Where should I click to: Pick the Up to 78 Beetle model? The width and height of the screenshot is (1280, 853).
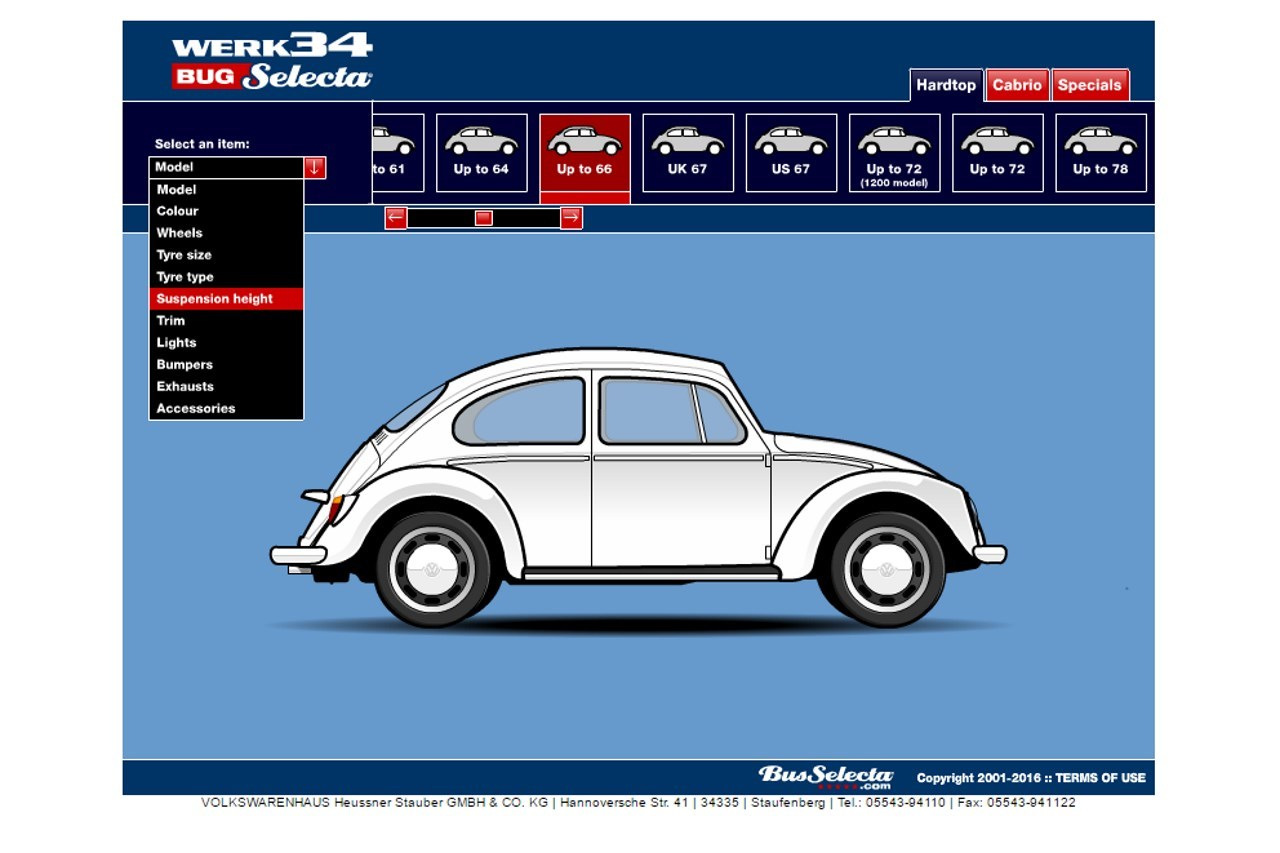1101,153
